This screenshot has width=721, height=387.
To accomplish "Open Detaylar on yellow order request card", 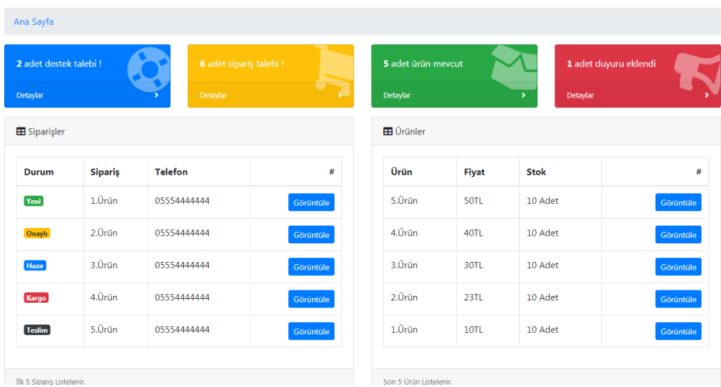I will tap(213, 95).
